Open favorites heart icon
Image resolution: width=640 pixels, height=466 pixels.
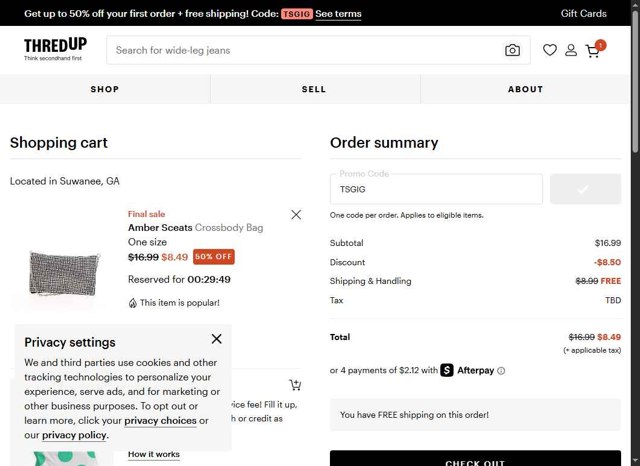550,50
